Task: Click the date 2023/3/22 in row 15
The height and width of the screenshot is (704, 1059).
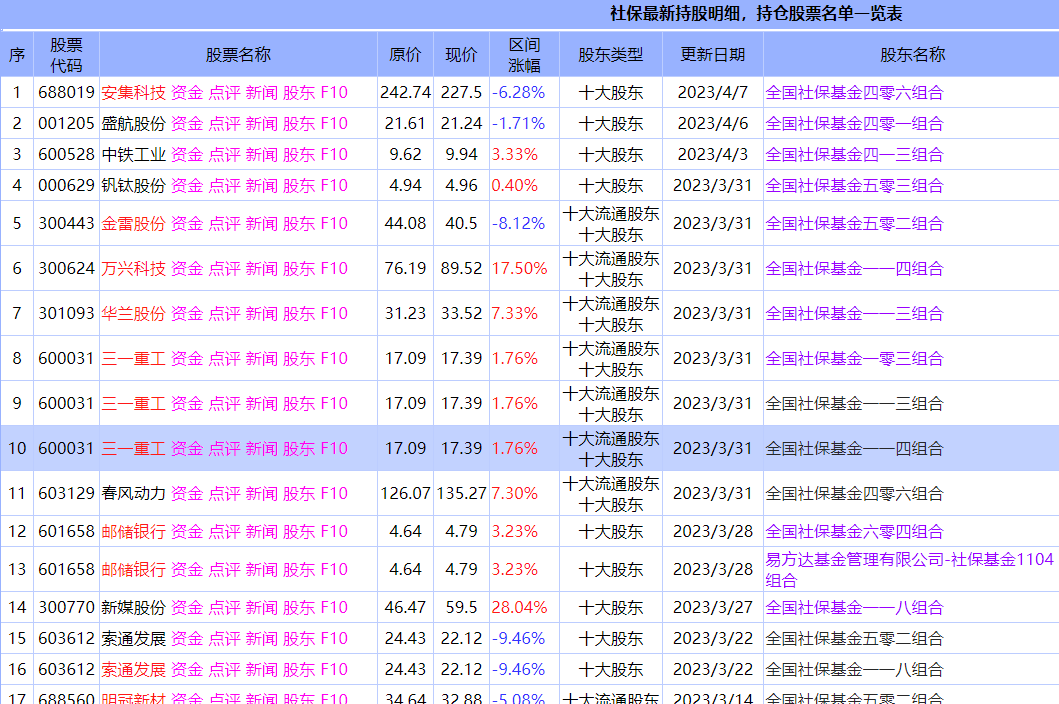Action: (713, 638)
